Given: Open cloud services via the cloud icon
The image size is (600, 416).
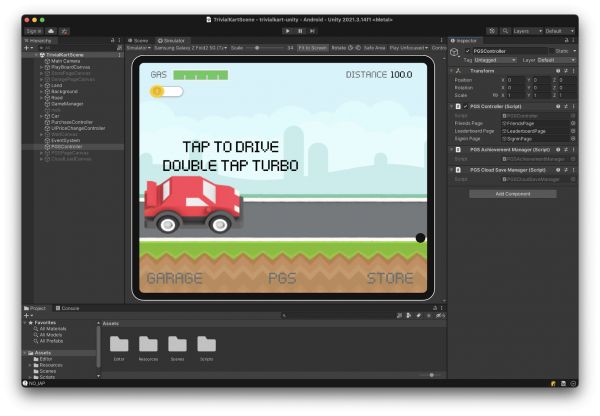Looking at the screenshot, I should point(51,31).
